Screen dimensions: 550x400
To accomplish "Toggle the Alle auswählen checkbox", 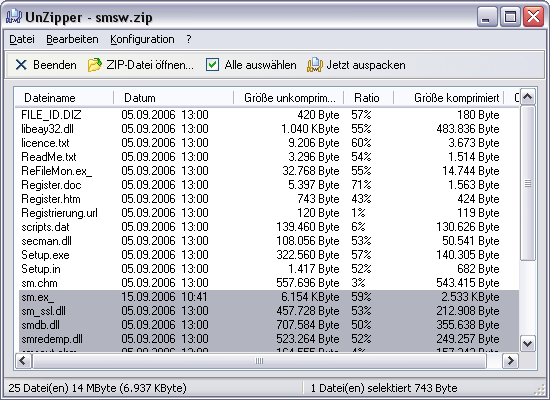I will 212,65.
